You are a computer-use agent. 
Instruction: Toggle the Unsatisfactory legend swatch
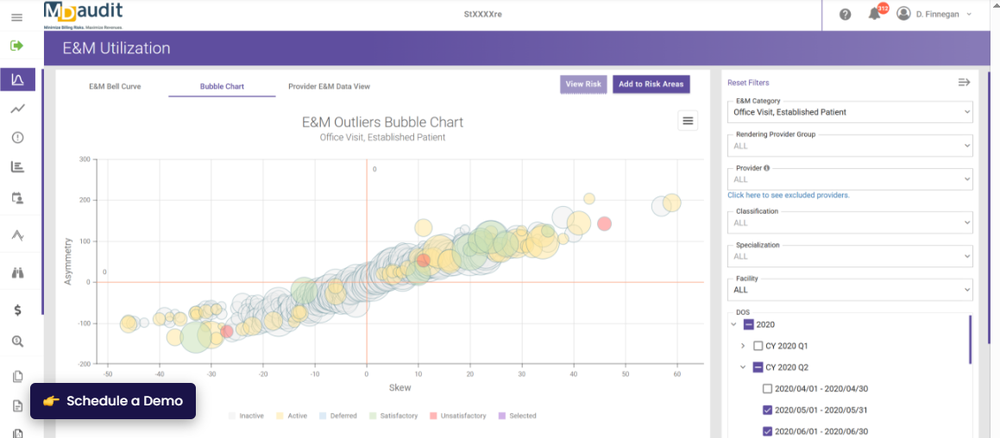tap(430, 416)
